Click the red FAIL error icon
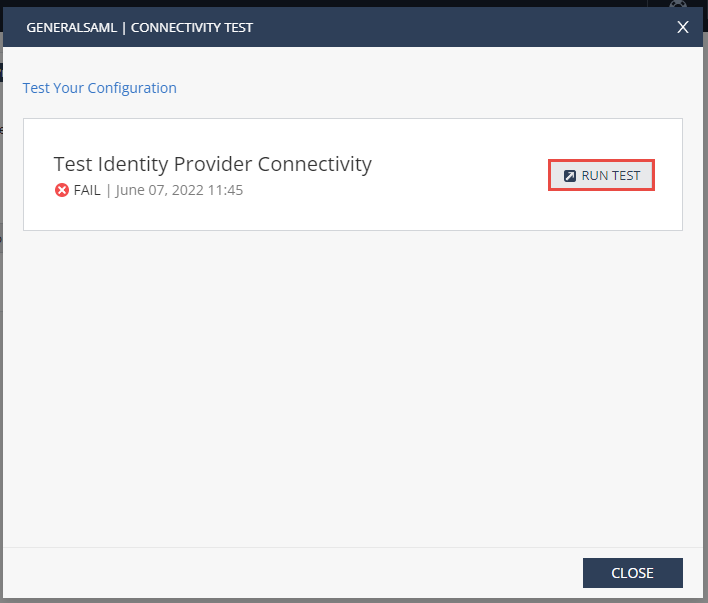 [x=62, y=190]
